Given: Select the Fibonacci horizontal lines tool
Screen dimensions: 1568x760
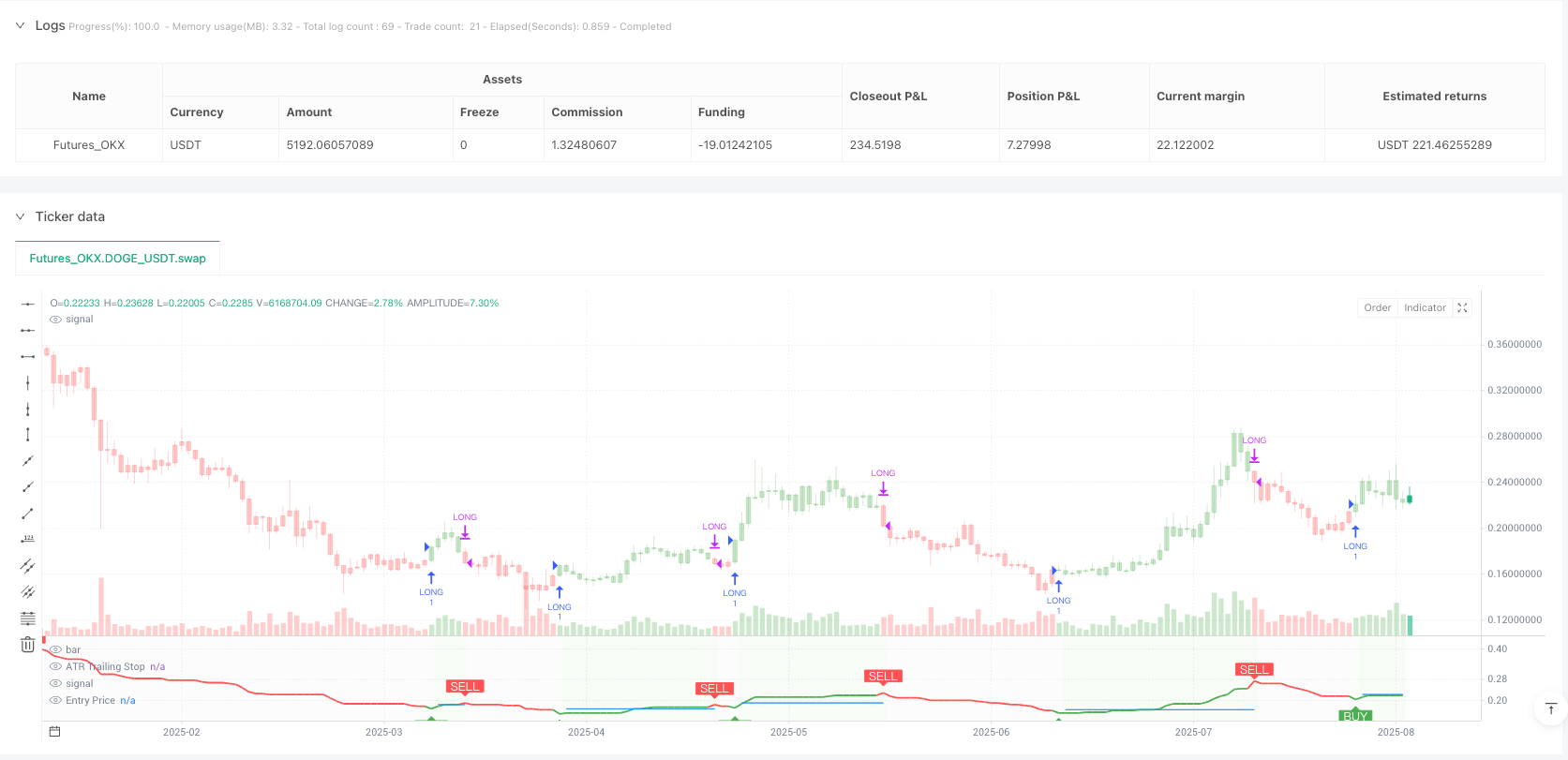Looking at the screenshot, I should click(28, 618).
